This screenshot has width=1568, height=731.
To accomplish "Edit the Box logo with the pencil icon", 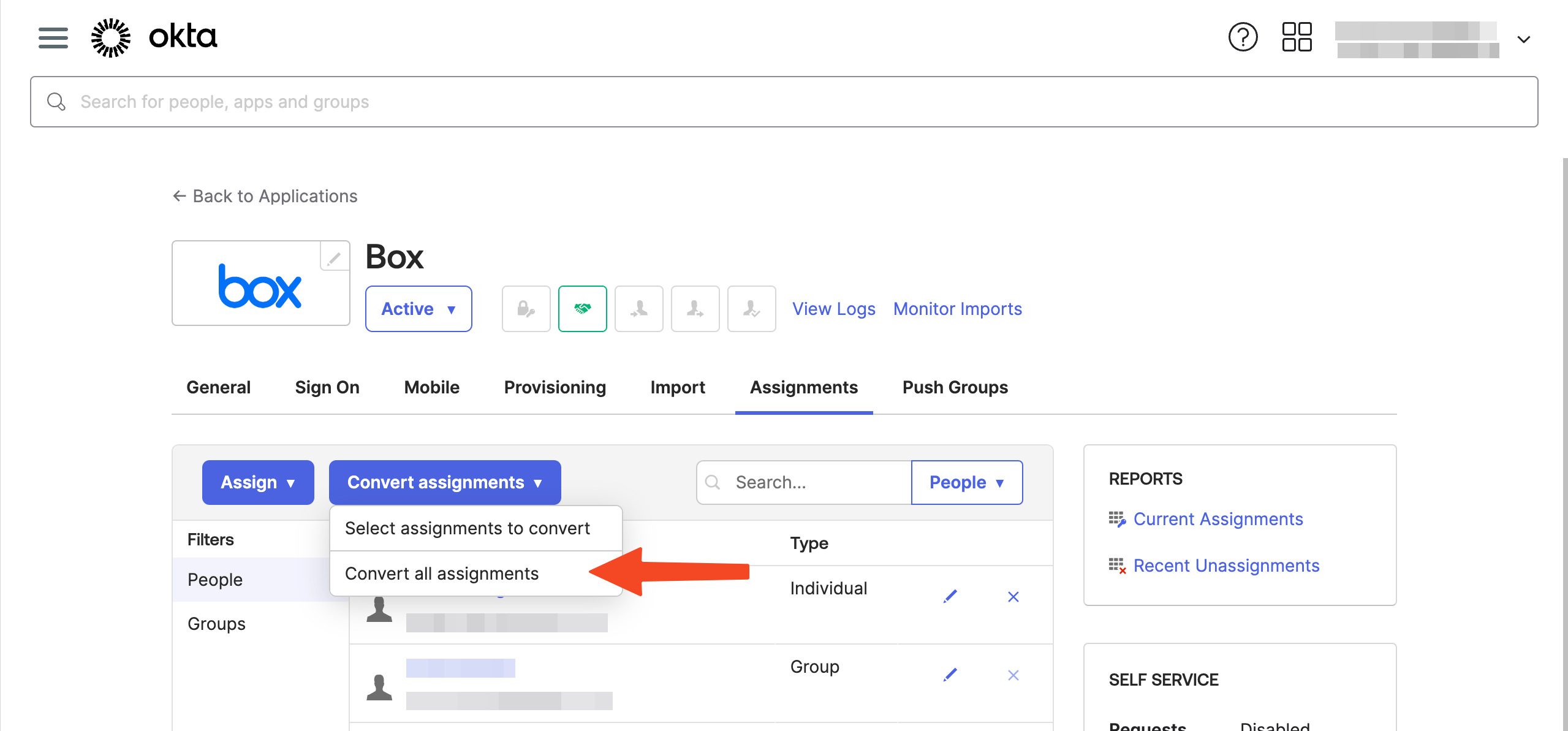I will tap(334, 257).
